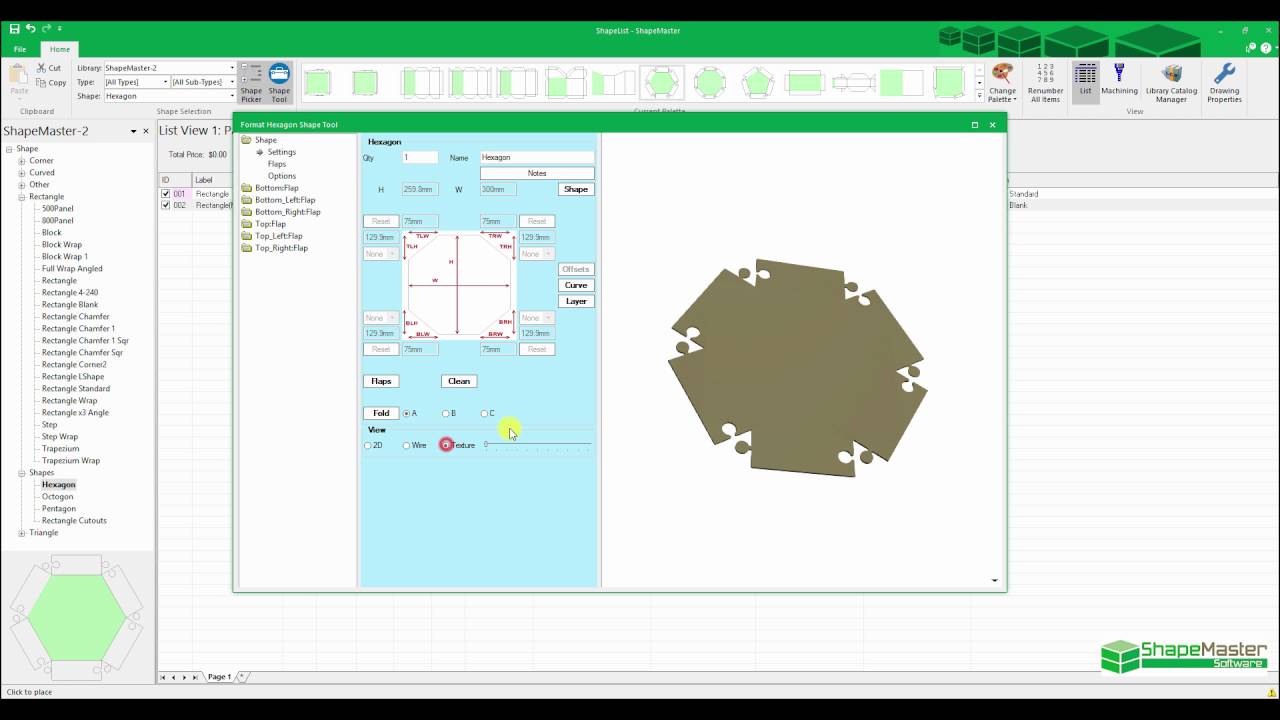Click the Curve button
1280x720 pixels.
click(x=576, y=285)
